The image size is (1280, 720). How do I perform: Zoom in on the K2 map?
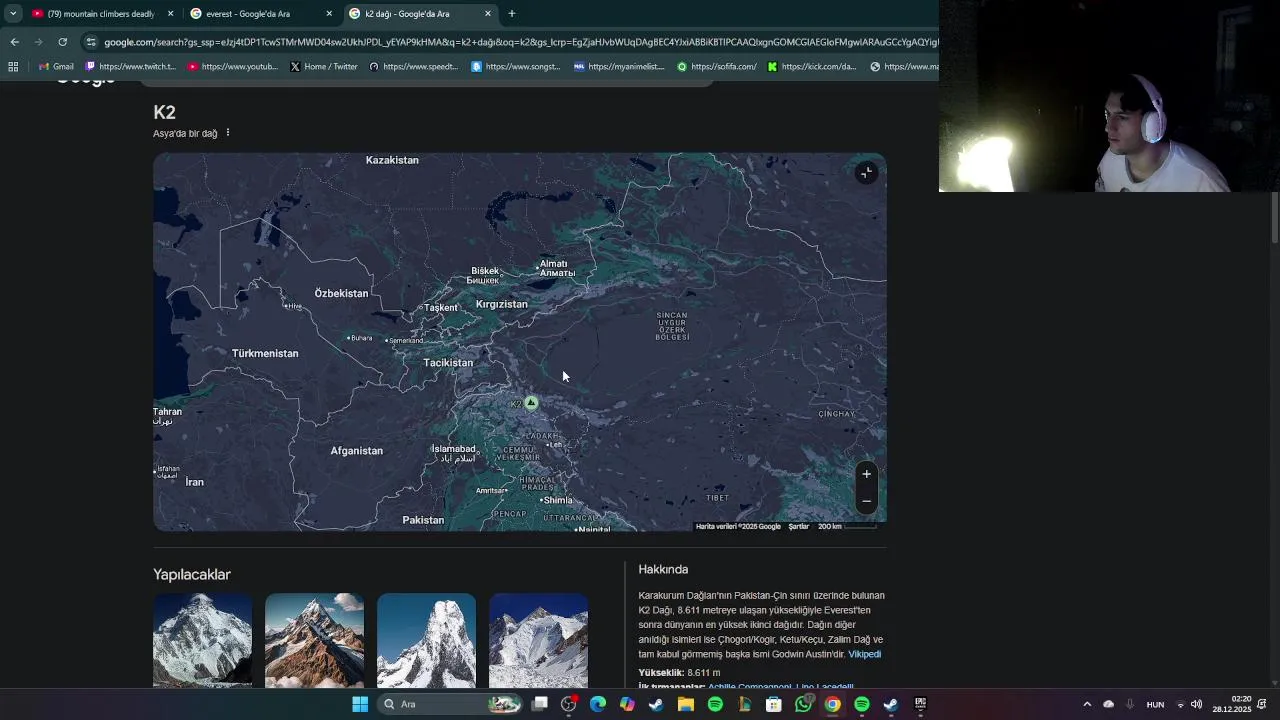point(866,474)
